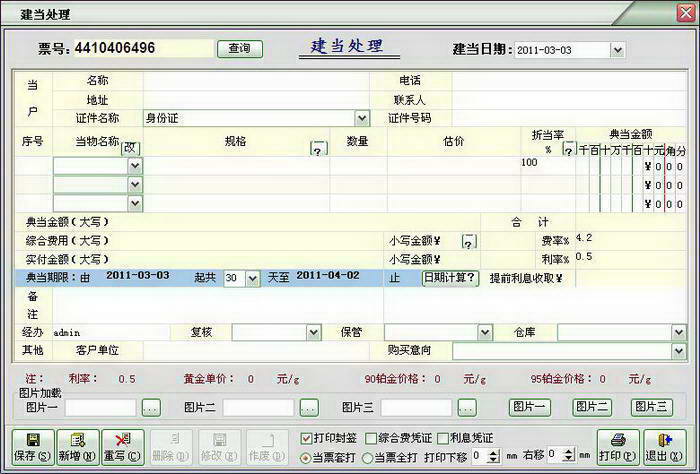Click the 备注 remarks text area
700x474 pixels.
click(218, 305)
